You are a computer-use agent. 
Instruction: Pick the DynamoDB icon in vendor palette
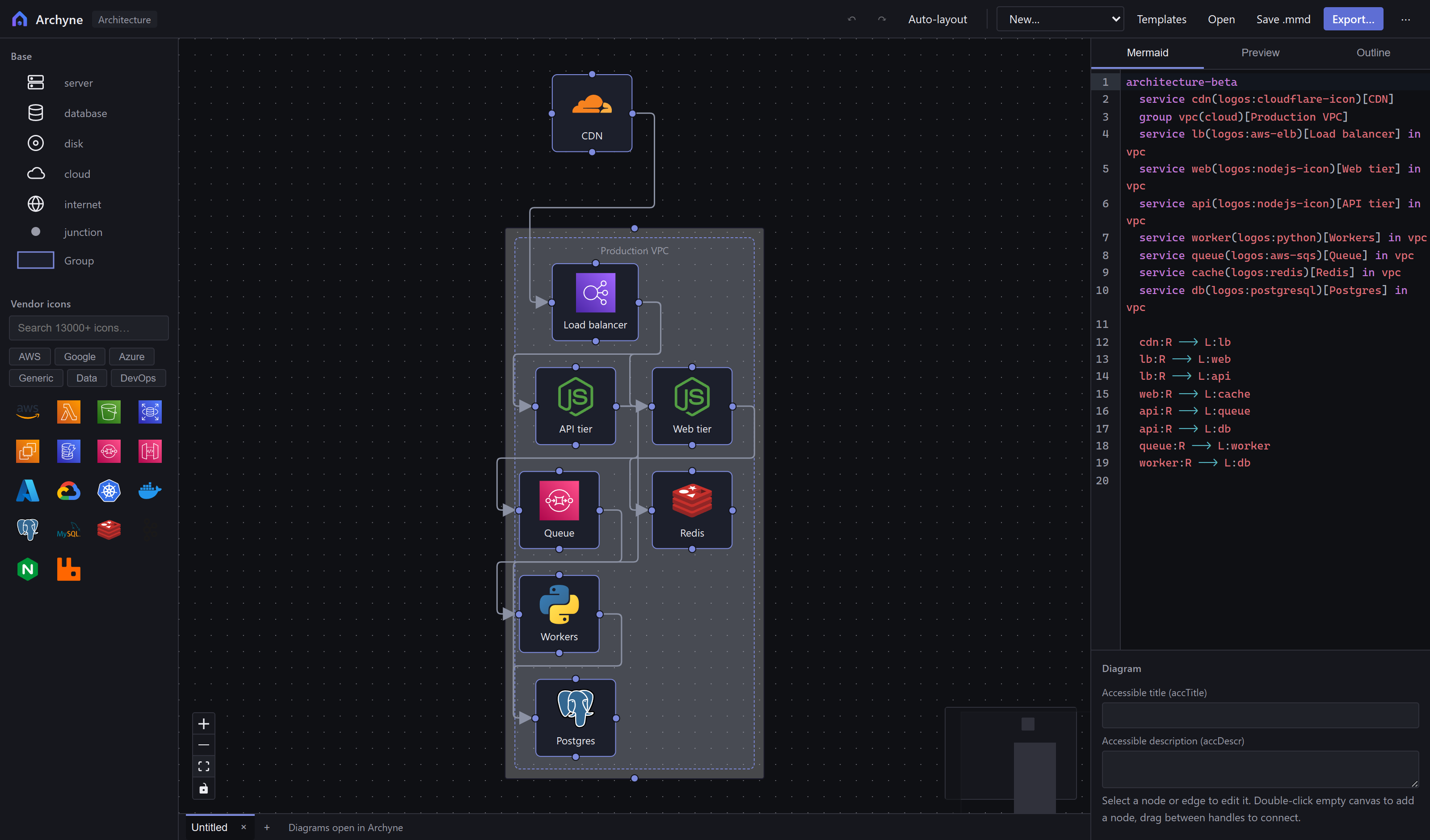(69, 451)
